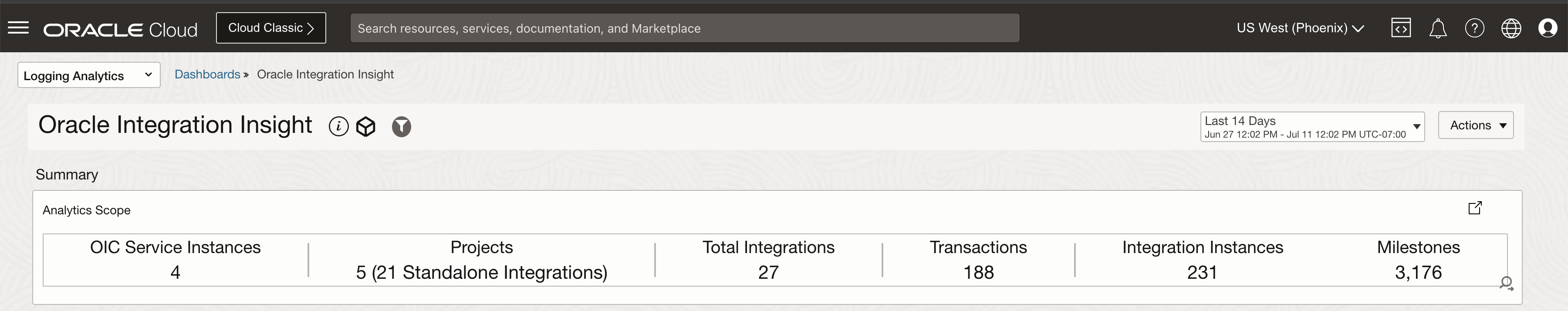Go to the Dashboards breadcrumb link
Image resolution: width=1568 pixels, height=311 pixels.
[x=207, y=74]
